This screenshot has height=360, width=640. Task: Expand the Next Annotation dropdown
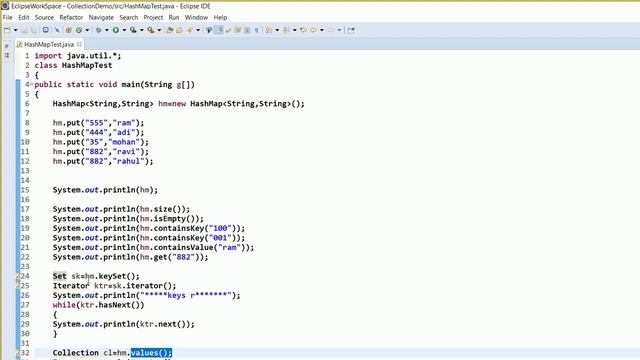pyautogui.click(x=277, y=30)
